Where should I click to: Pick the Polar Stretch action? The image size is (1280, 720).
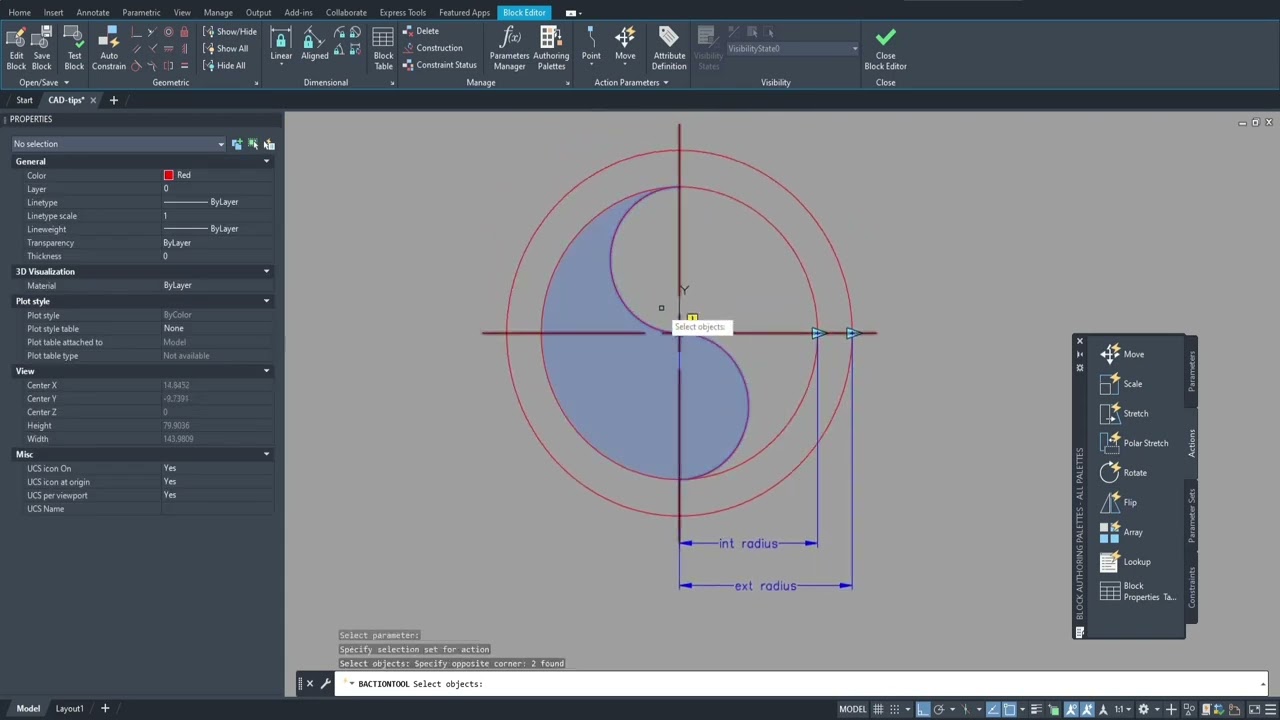[x=1134, y=443]
